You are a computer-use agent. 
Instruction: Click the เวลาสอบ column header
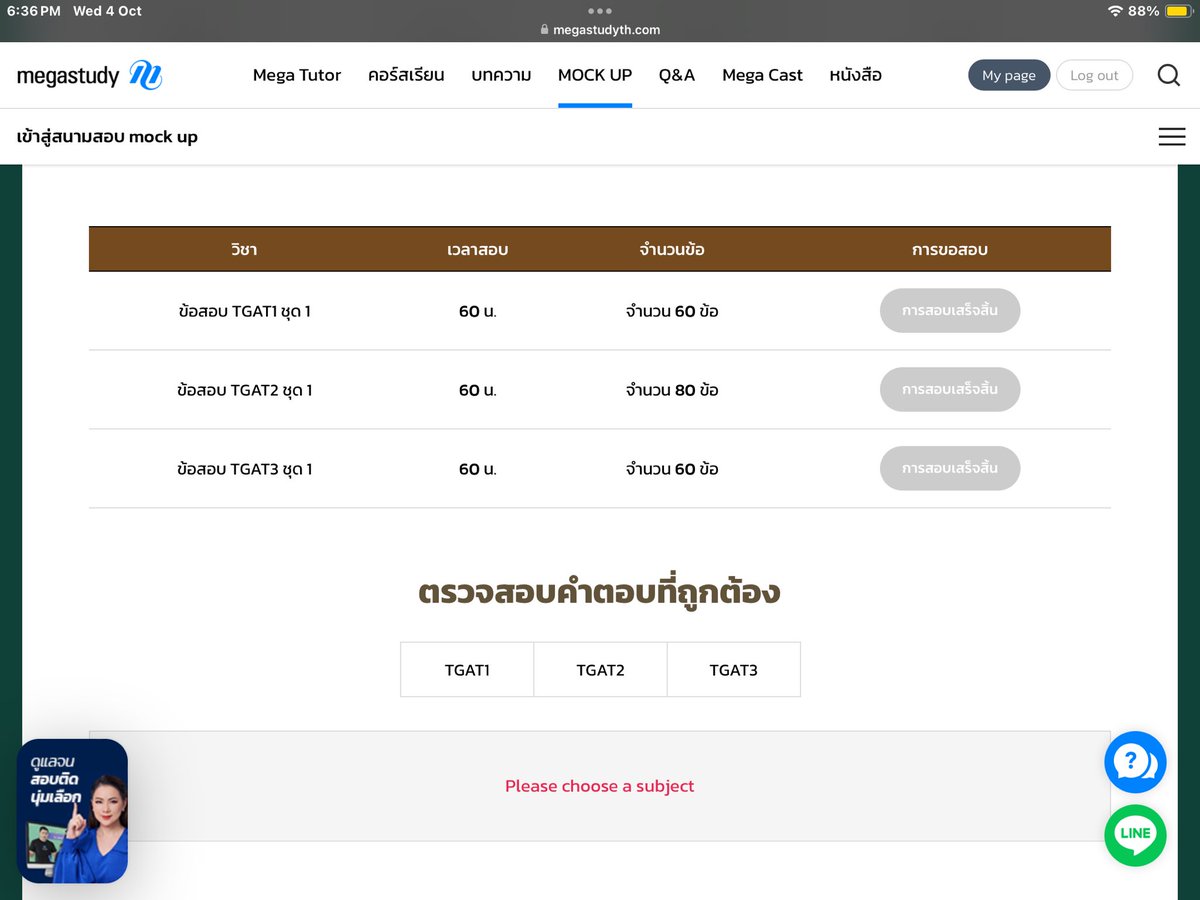click(478, 250)
